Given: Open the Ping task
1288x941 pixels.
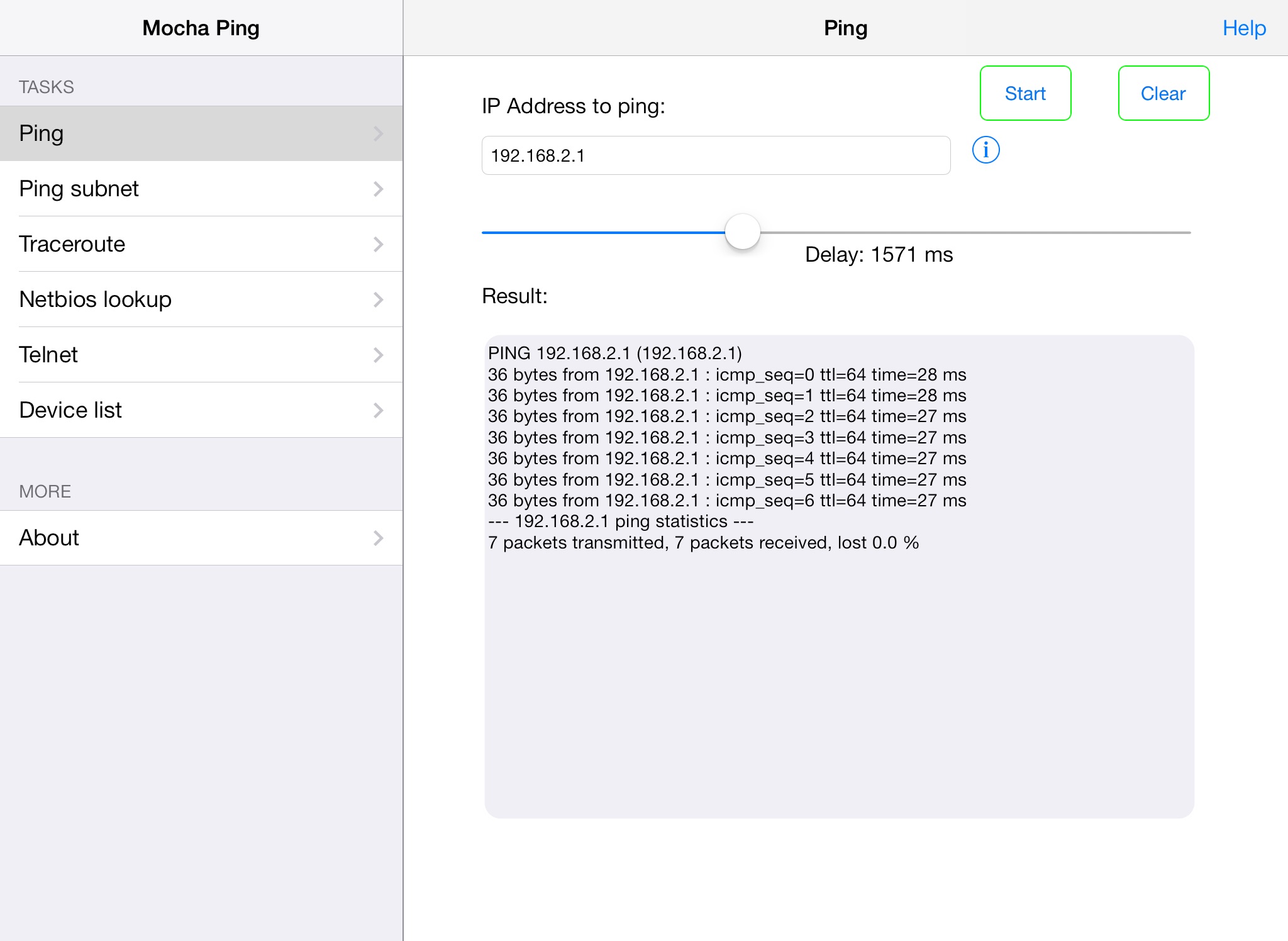Looking at the screenshot, I should 201,133.
